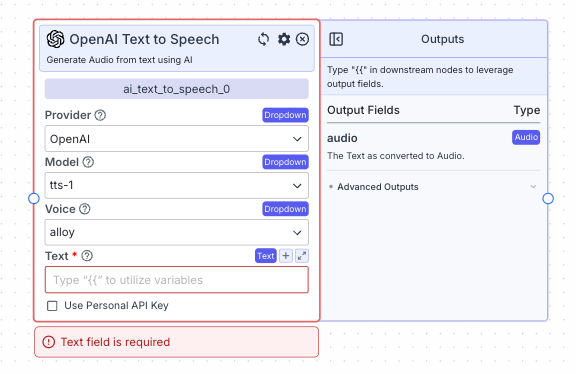The image size is (576, 374).
Task: Click the OpenAI logo icon
Action: (55, 39)
